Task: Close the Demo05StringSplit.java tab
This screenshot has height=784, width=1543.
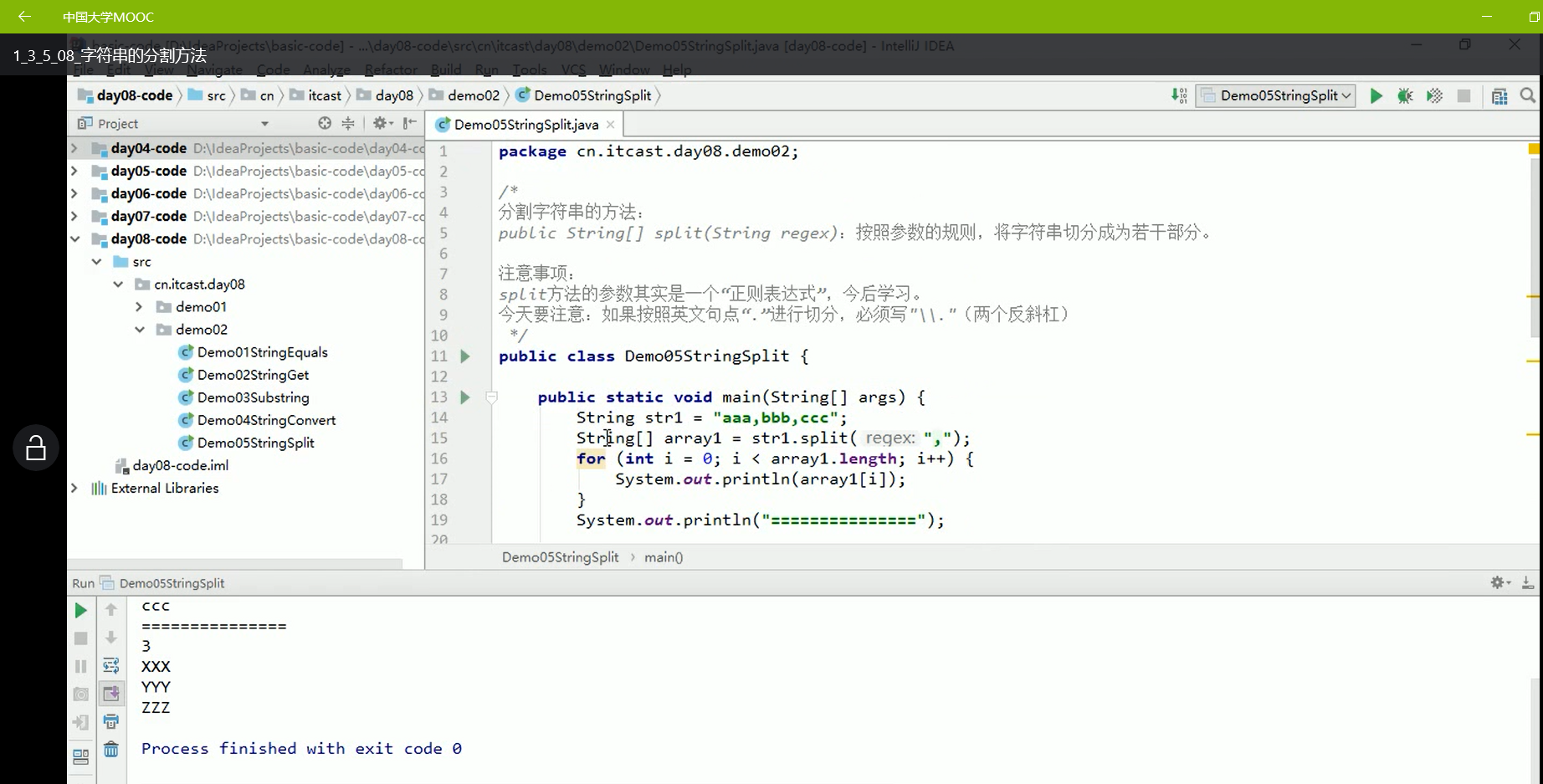Action: point(611,125)
